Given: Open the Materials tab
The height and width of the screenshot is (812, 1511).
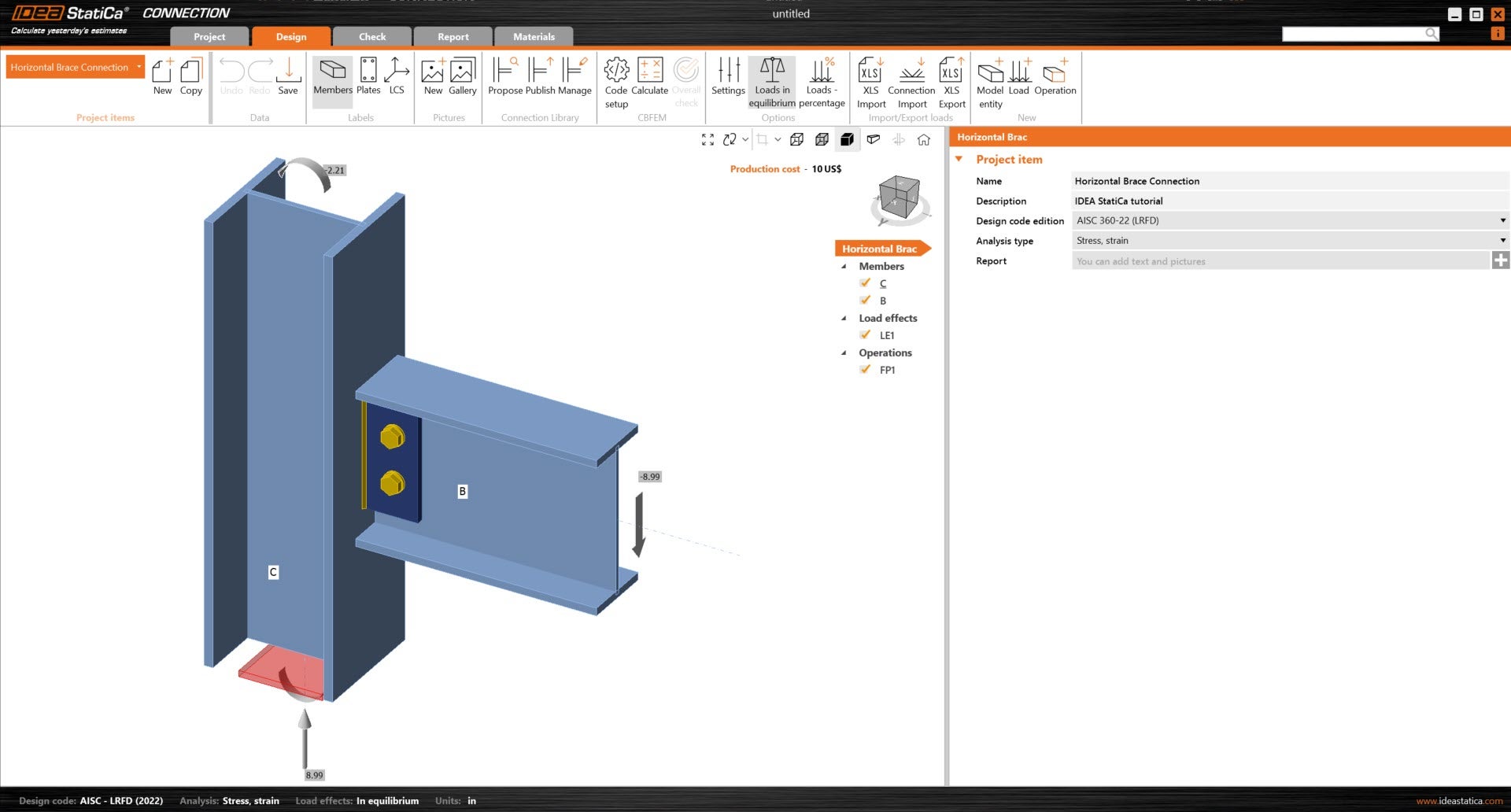Looking at the screenshot, I should (x=534, y=37).
